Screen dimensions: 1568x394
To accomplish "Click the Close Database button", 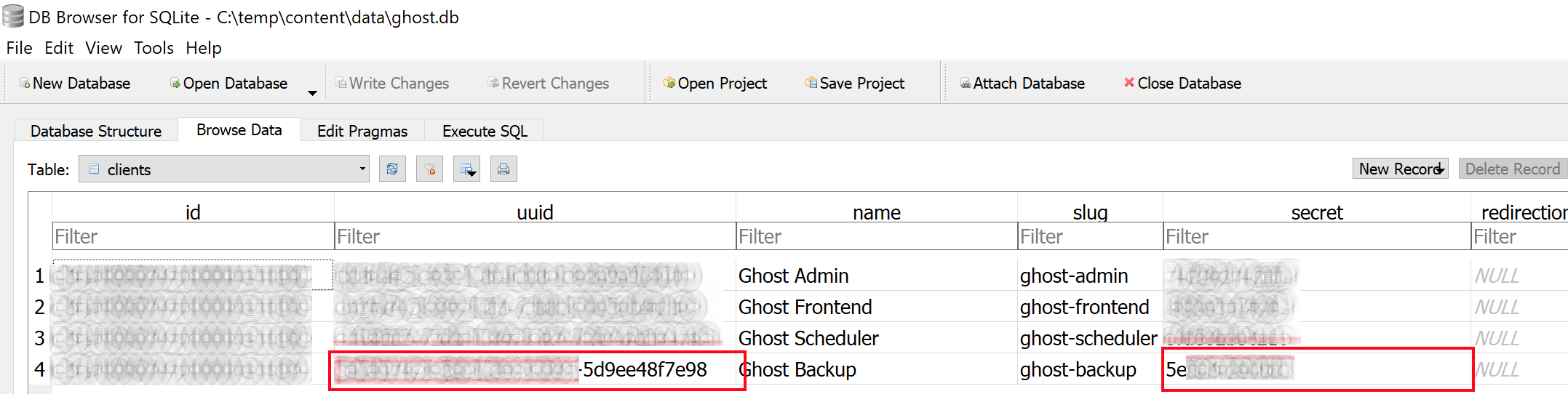I will click(1182, 84).
